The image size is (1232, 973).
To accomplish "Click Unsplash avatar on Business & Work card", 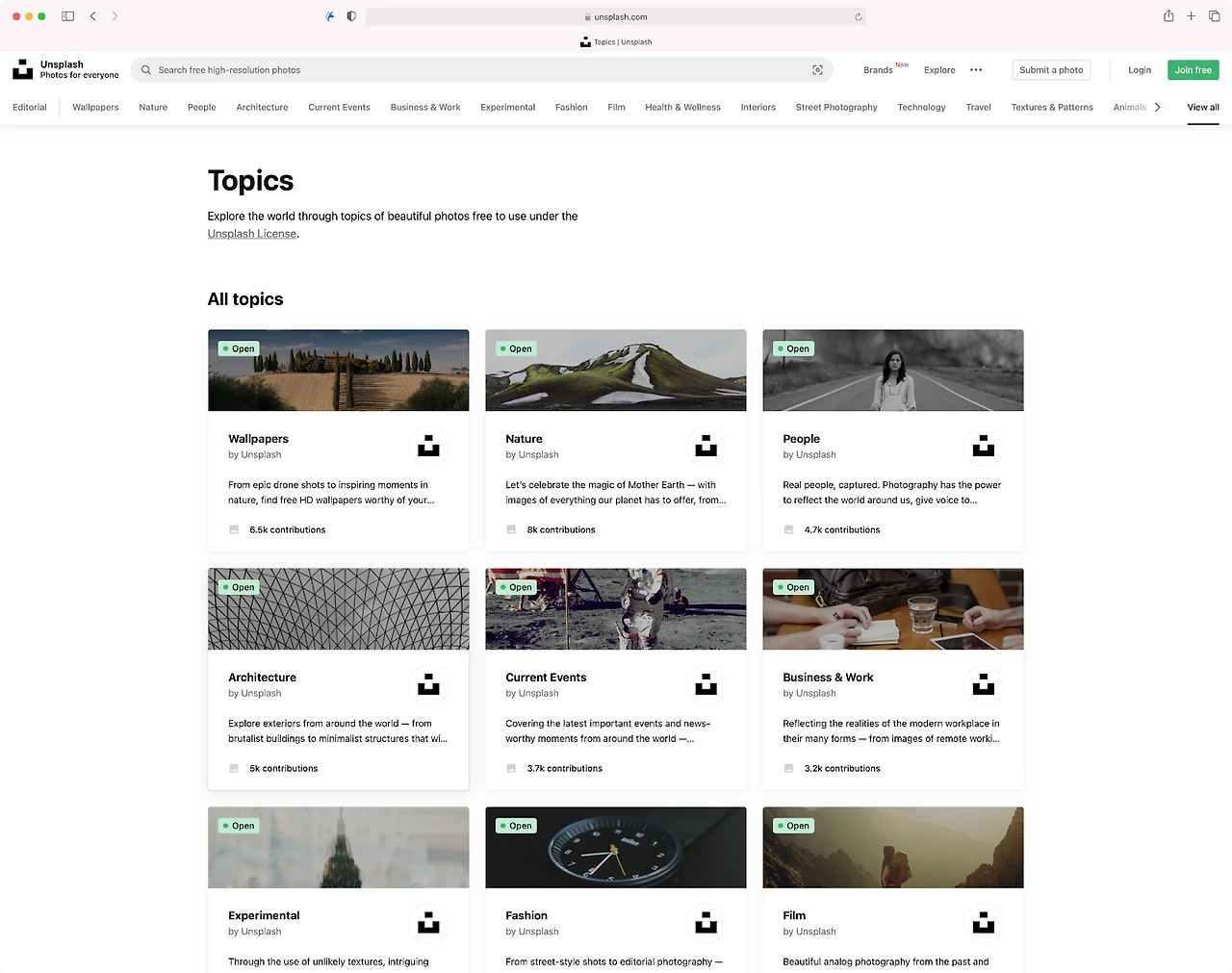I will pos(984,685).
